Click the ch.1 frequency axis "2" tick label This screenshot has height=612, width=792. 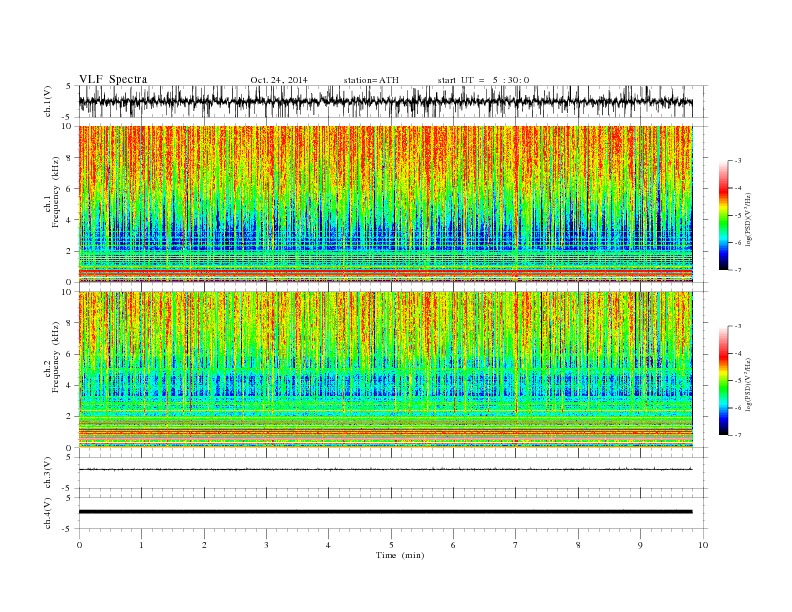coord(70,251)
